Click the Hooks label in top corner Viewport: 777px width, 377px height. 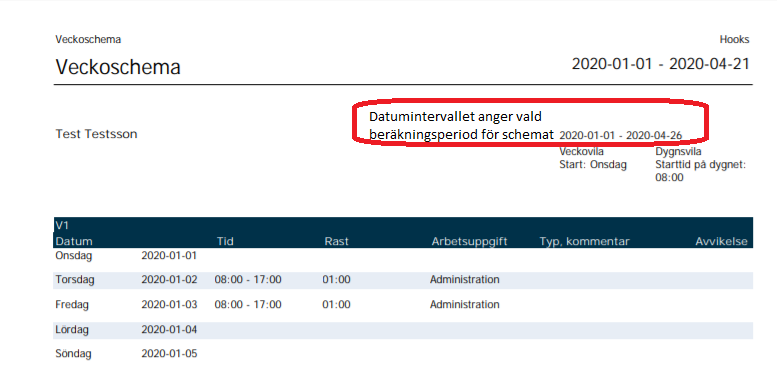[734, 40]
